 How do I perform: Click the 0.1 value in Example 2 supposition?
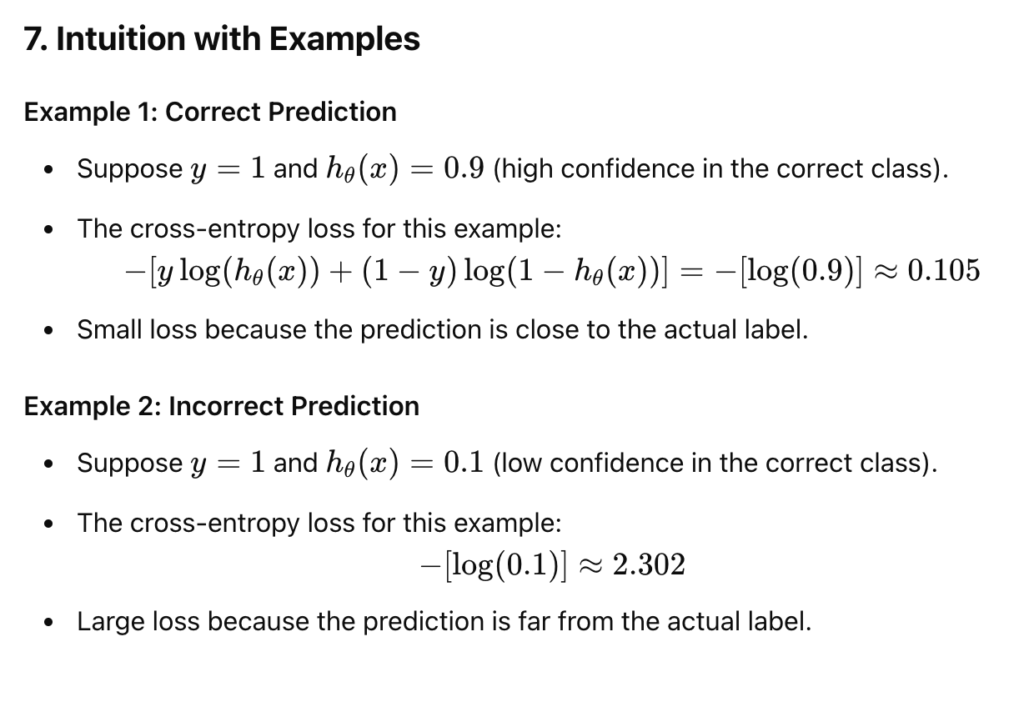[464, 462]
